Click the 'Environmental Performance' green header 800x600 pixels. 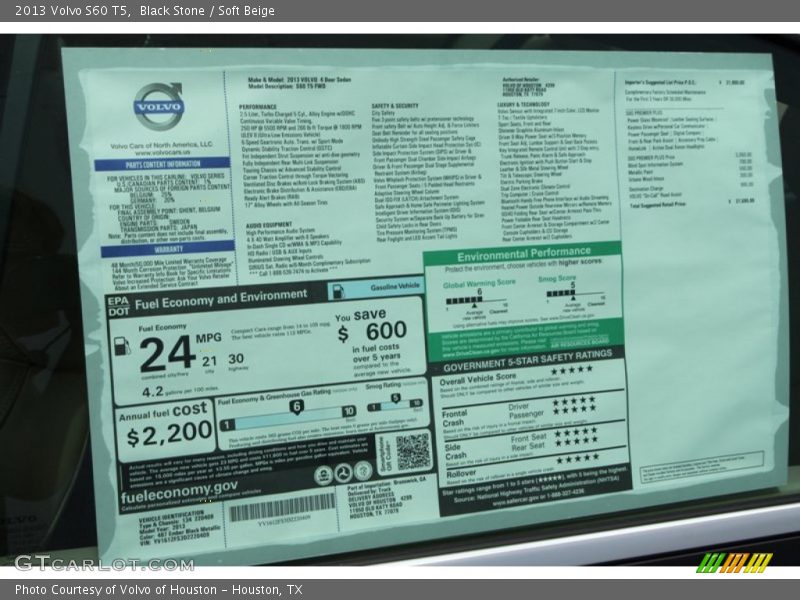click(x=523, y=254)
